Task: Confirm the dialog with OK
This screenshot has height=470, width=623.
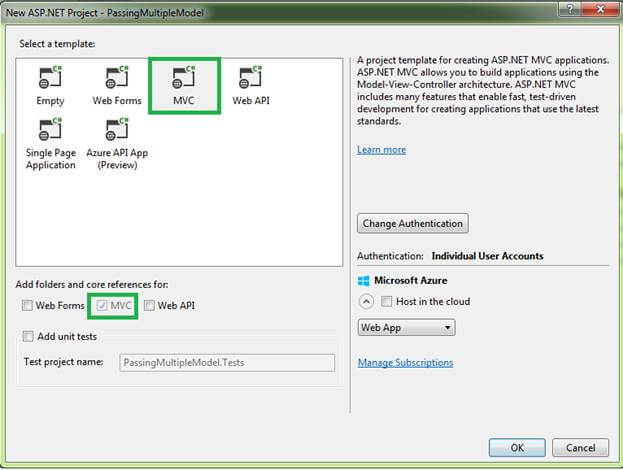Action: (517, 448)
